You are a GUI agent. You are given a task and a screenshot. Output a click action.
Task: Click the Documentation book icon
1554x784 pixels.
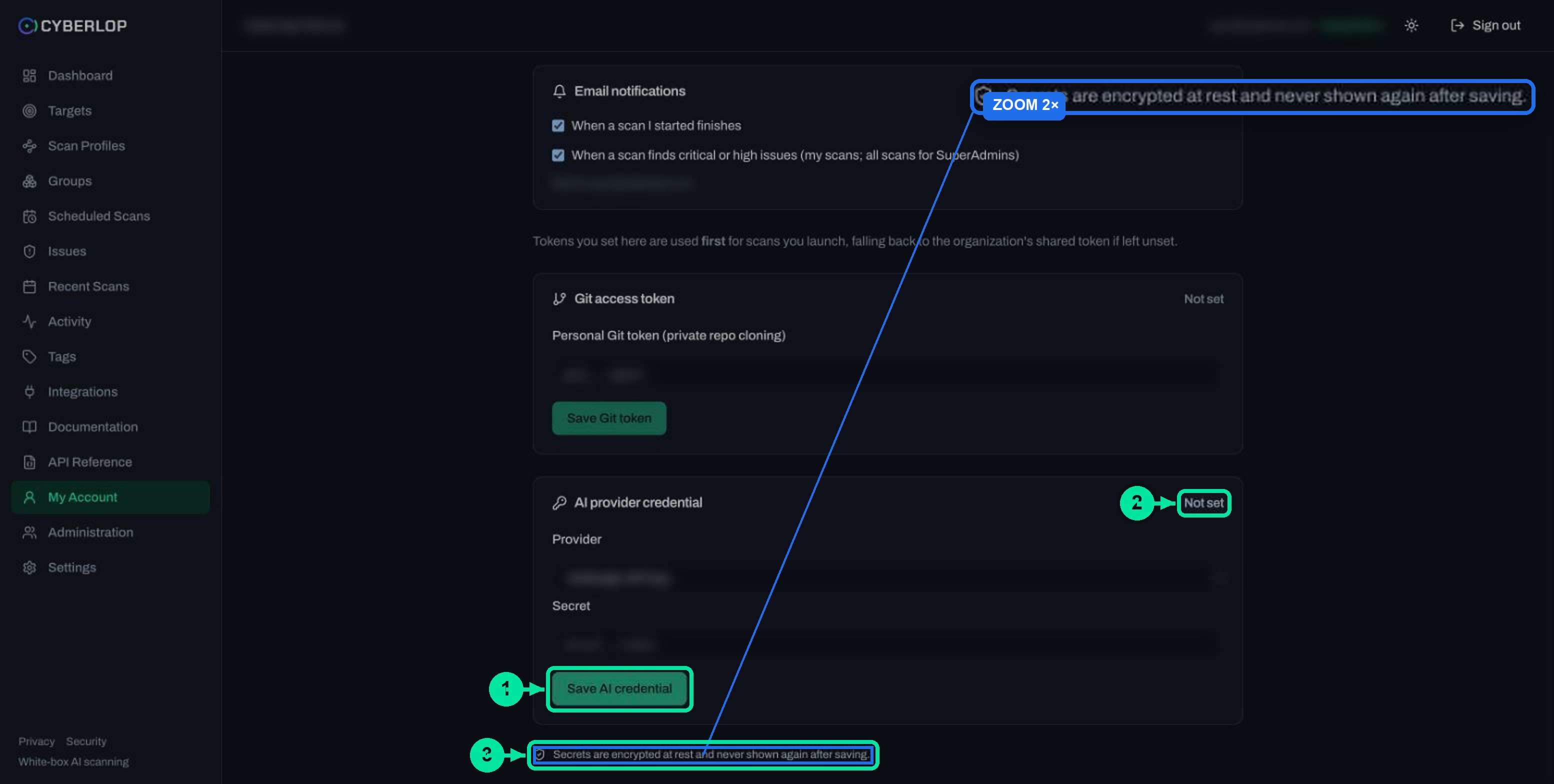point(29,427)
